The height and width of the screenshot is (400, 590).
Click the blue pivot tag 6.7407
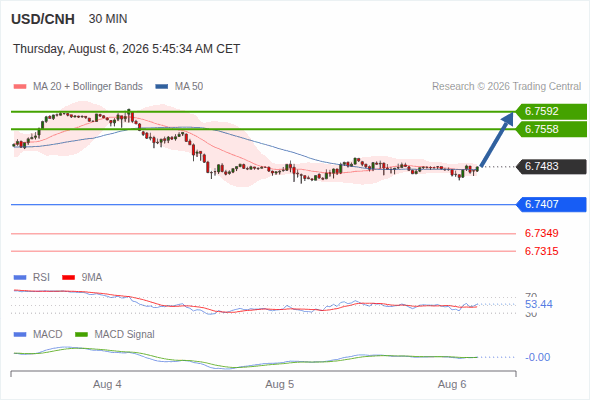point(551,204)
